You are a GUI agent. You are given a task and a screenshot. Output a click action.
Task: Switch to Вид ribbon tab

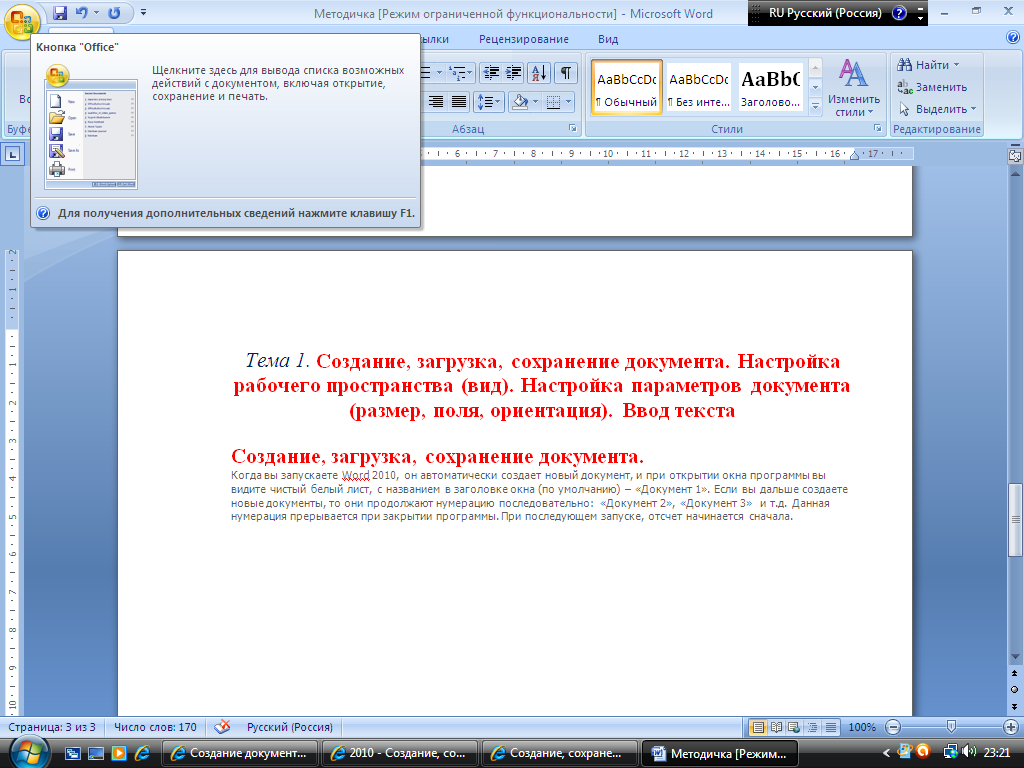608,39
